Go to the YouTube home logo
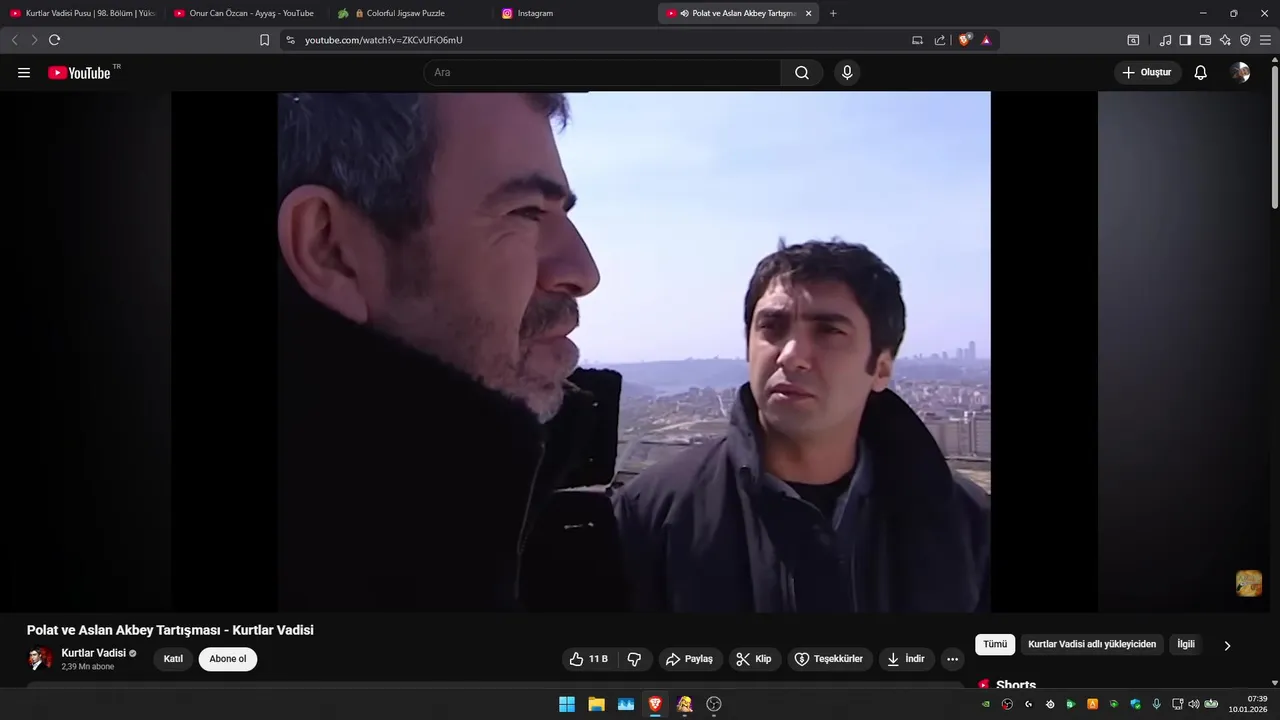 click(79, 73)
